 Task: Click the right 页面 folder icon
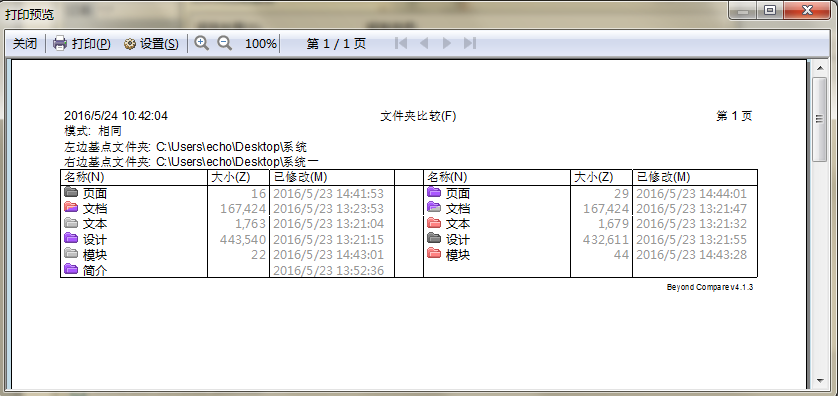click(434, 192)
